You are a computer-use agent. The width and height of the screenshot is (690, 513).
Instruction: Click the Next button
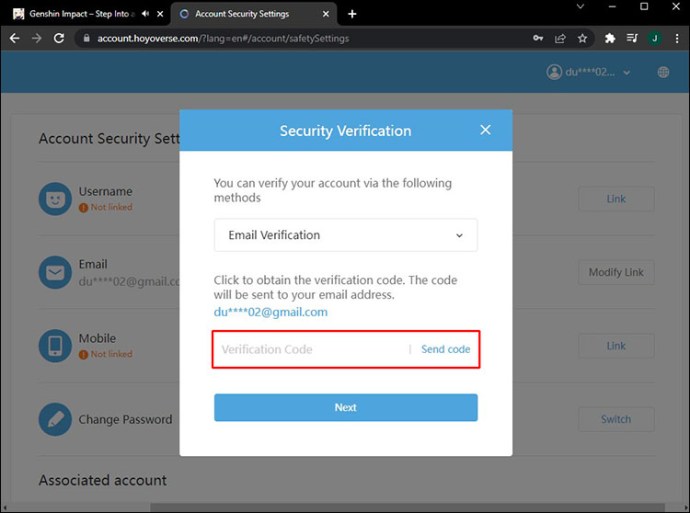(x=345, y=408)
